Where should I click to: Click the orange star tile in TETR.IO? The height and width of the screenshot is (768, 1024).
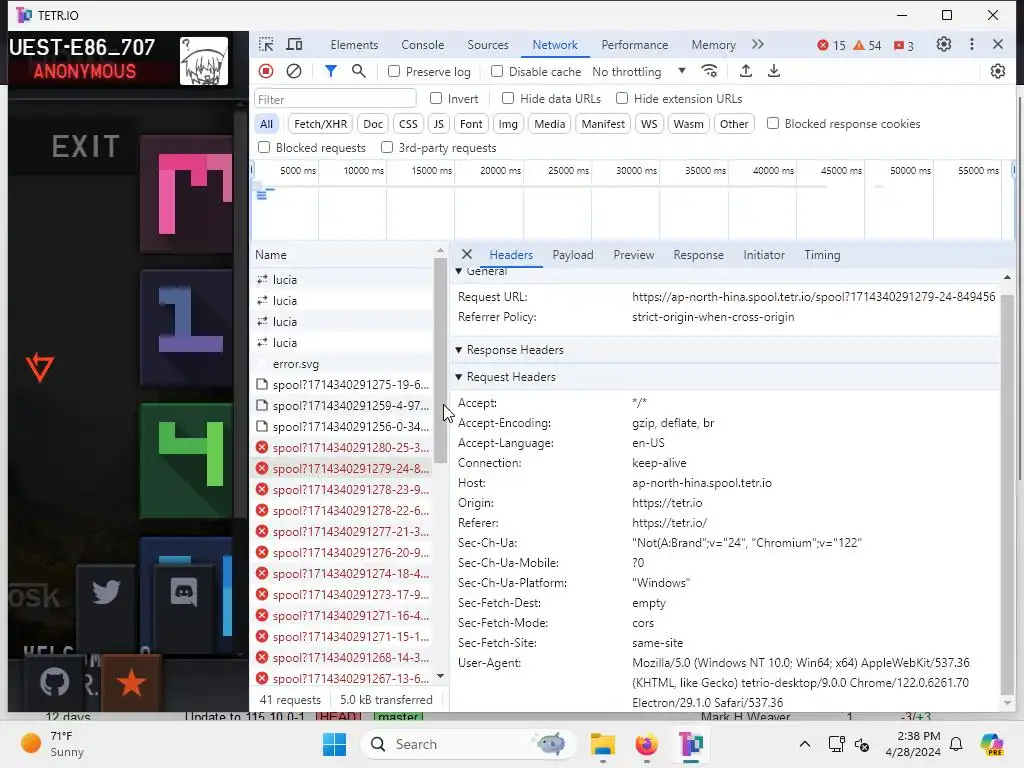coord(131,683)
